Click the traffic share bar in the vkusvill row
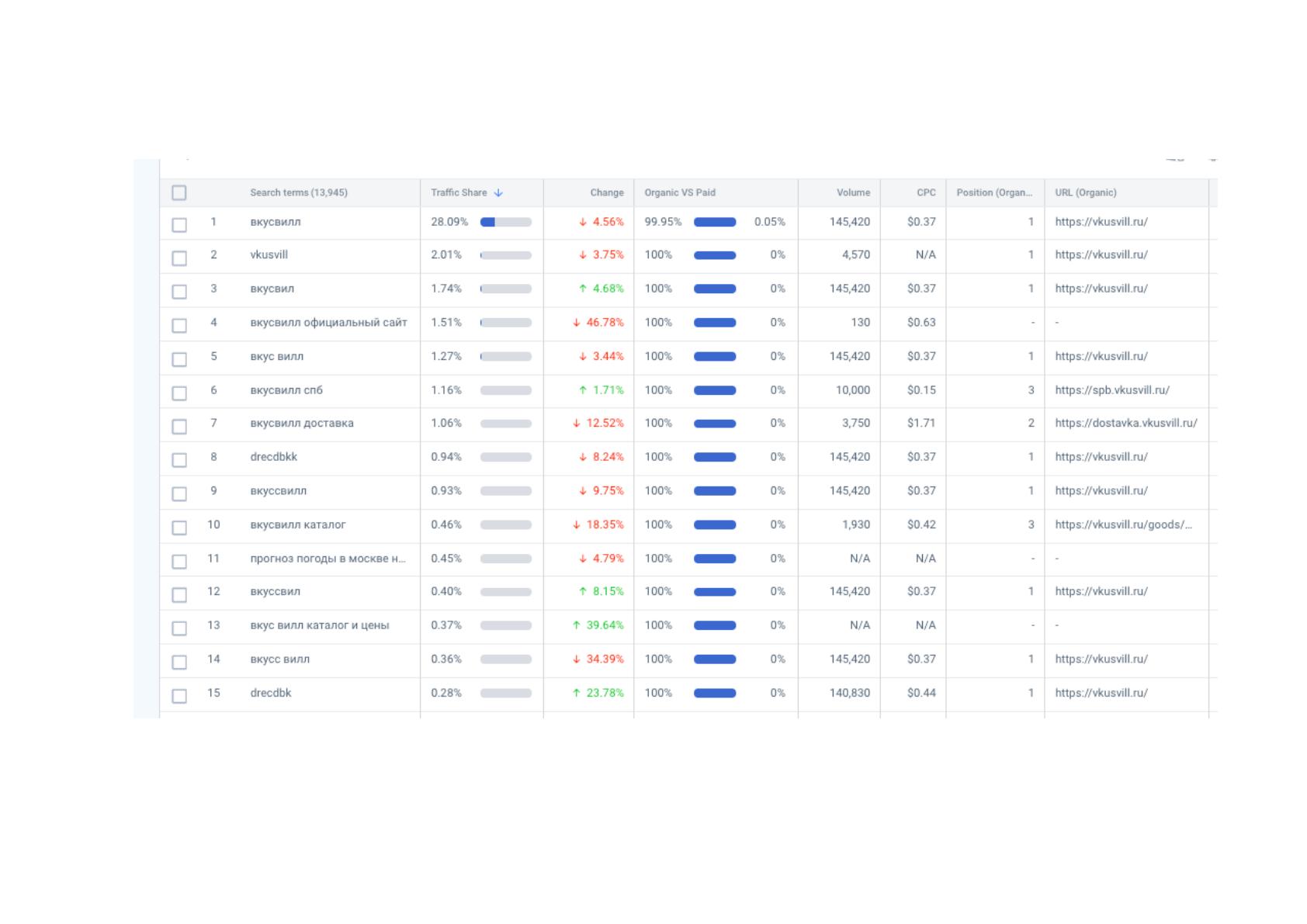 (506, 255)
